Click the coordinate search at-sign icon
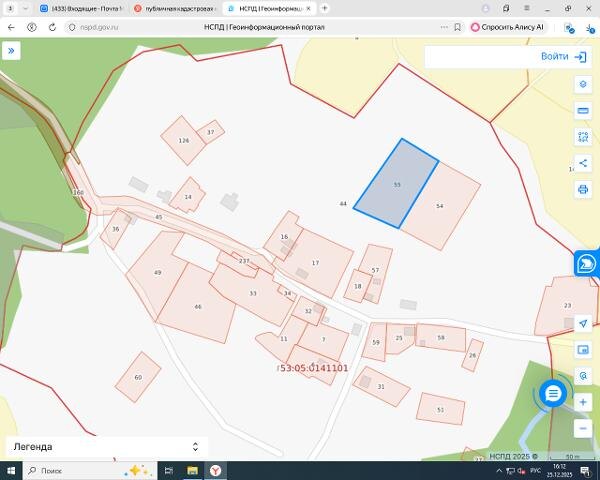Image resolution: width=600 pixels, height=480 pixels. coord(583,376)
